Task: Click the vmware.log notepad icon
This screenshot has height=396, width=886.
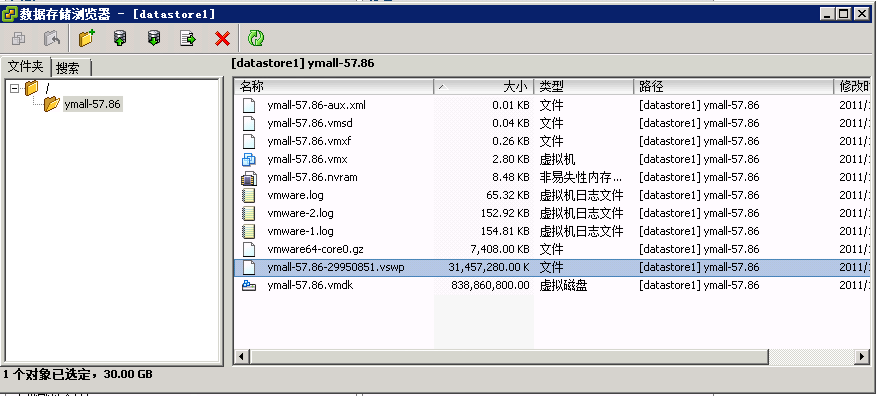Action: 249,195
